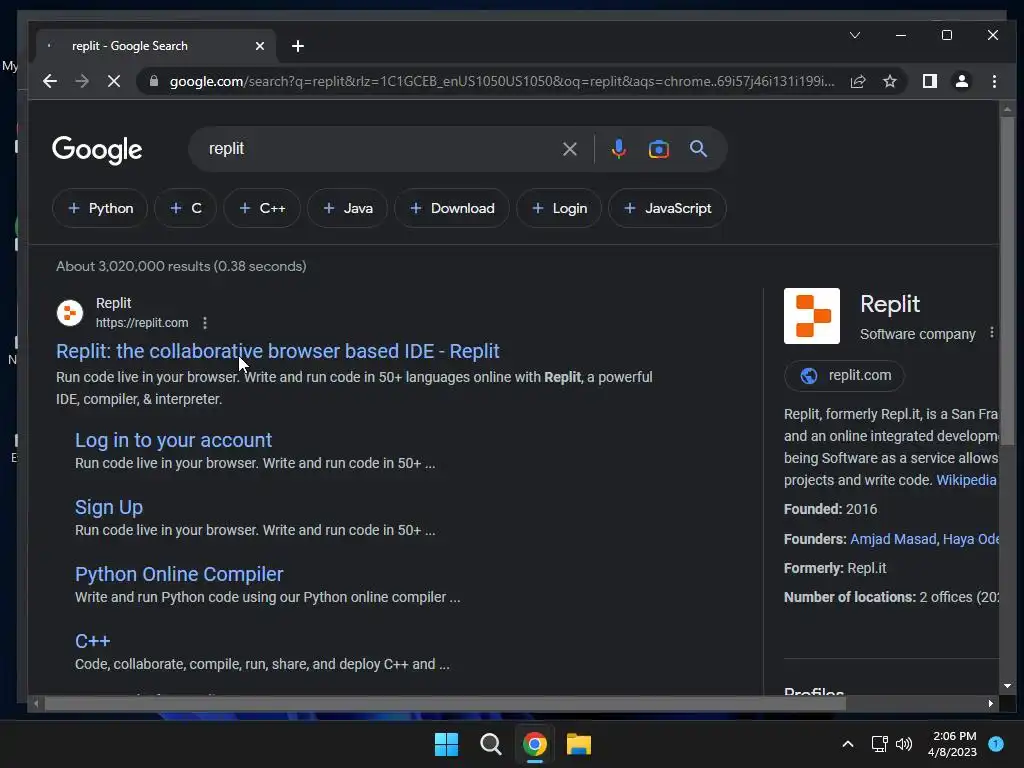The image size is (1024, 768).
Task: Open the Sign Up sitelink
Action: [x=109, y=507]
